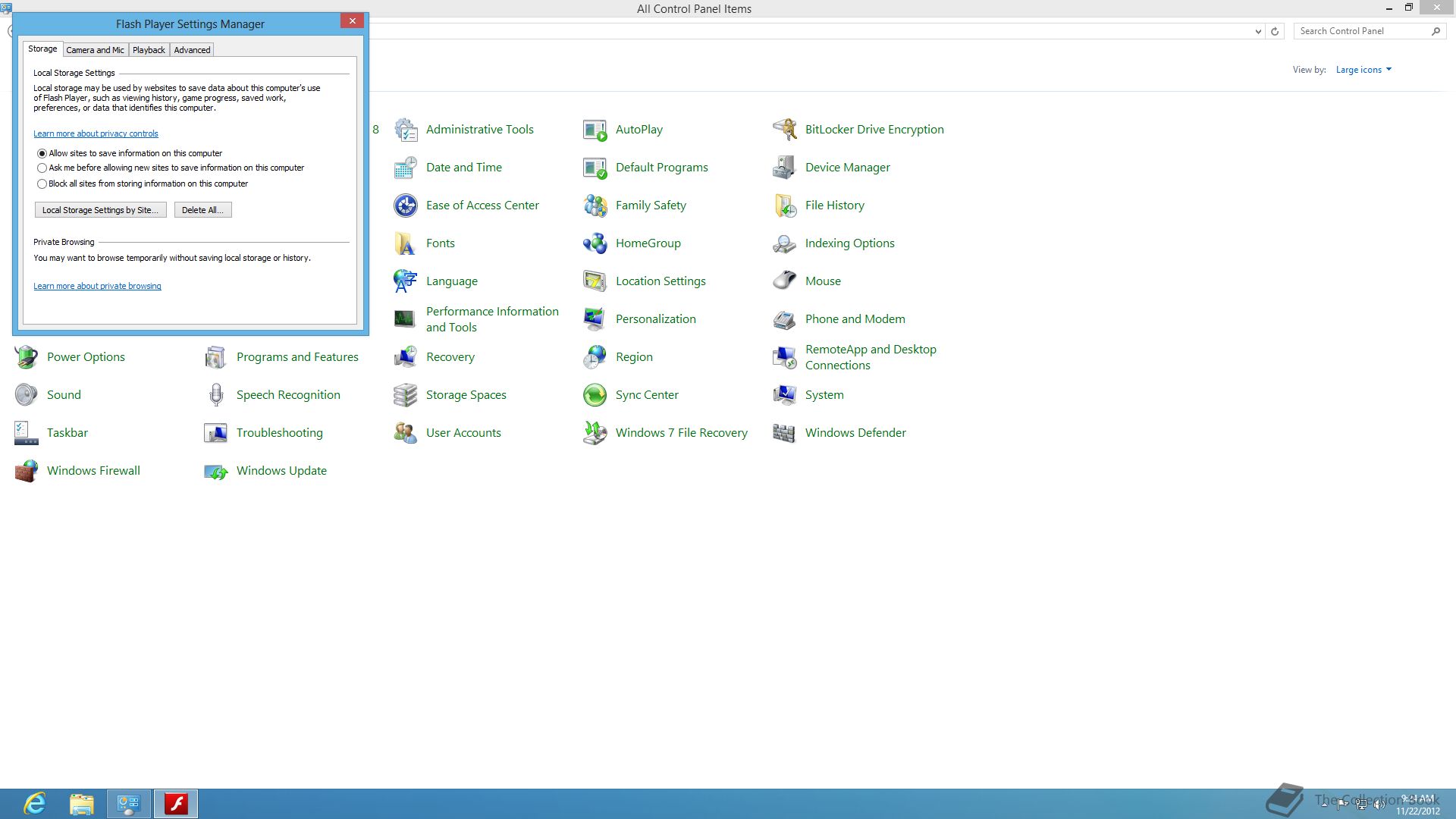Open the Region link label

click(634, 357)
